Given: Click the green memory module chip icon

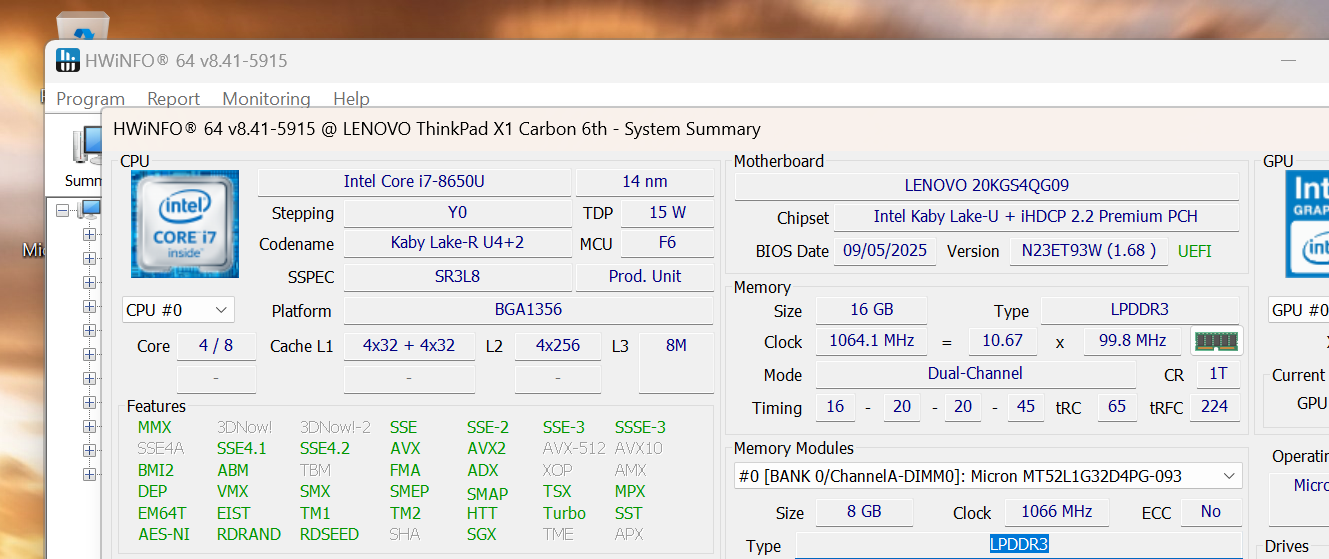Looking at the screenshot, I should (1216, 341).
